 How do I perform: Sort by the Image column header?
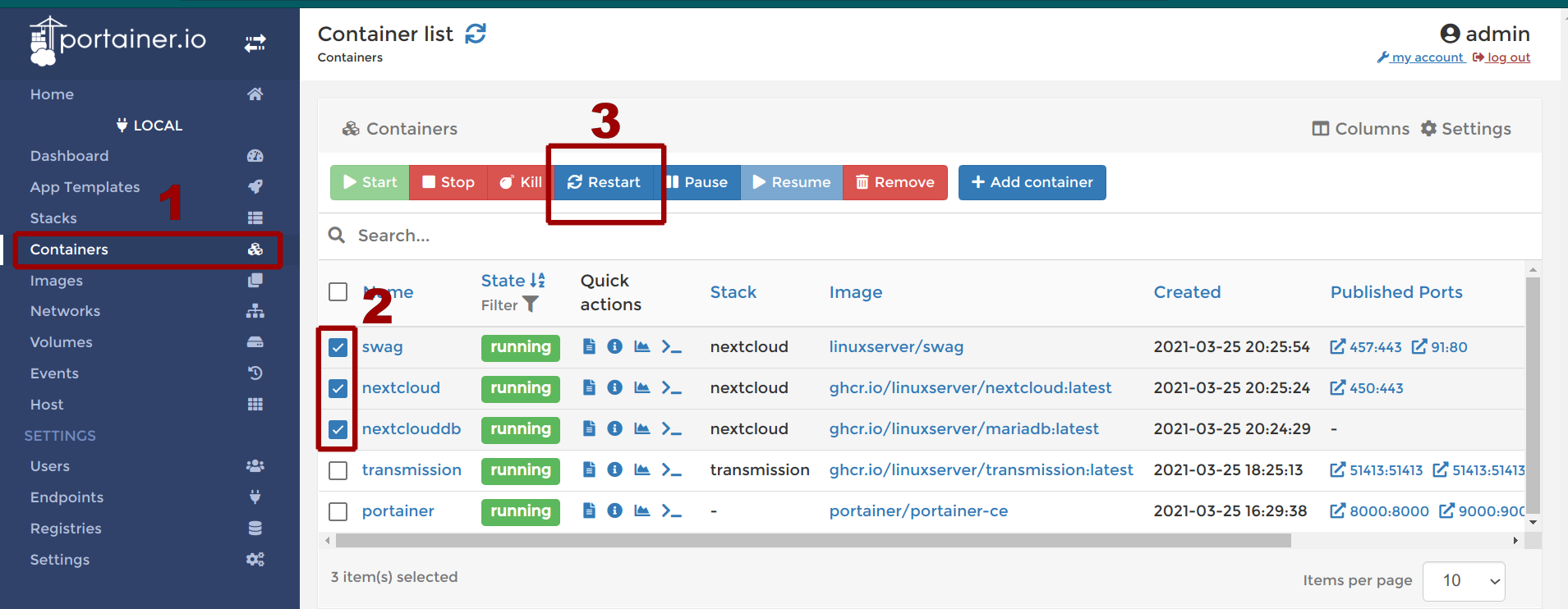coord(856,292)
